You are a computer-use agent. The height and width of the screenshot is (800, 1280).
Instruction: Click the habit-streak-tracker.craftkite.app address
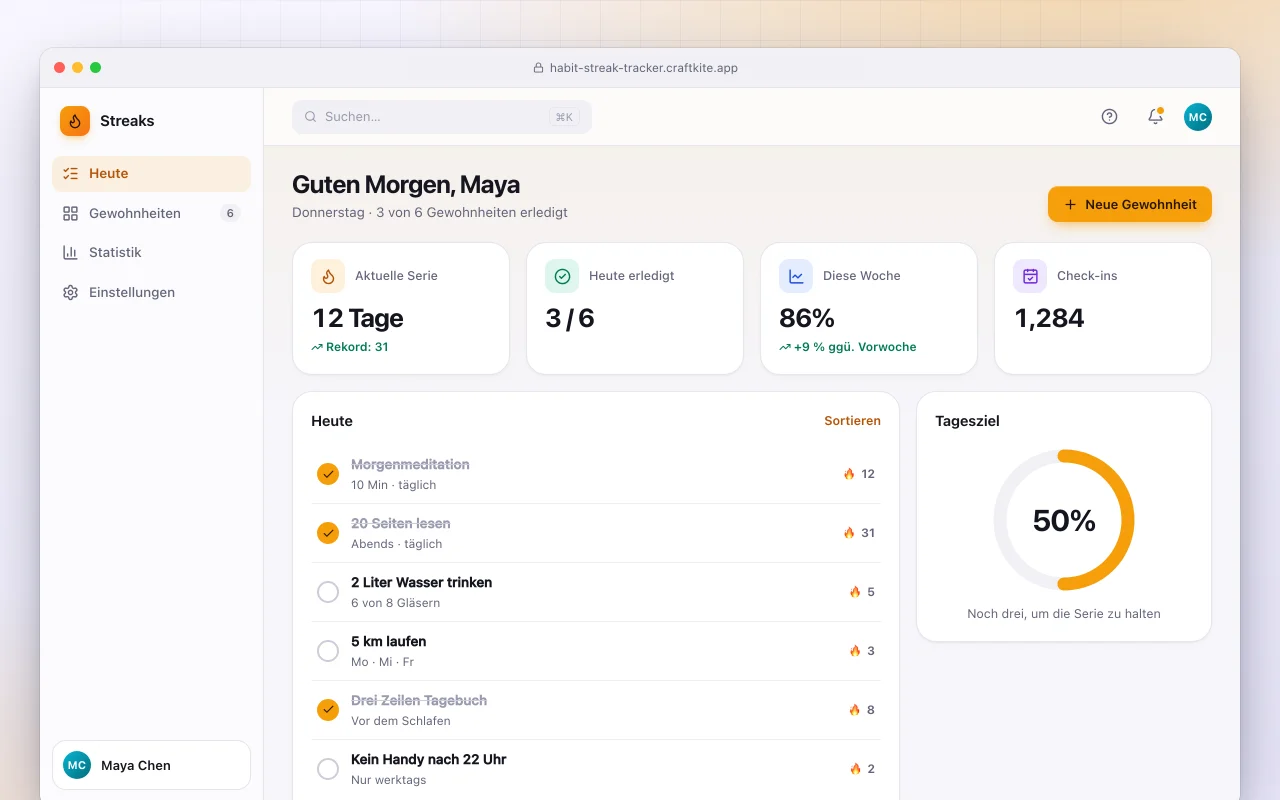click(x=644, y=68)
